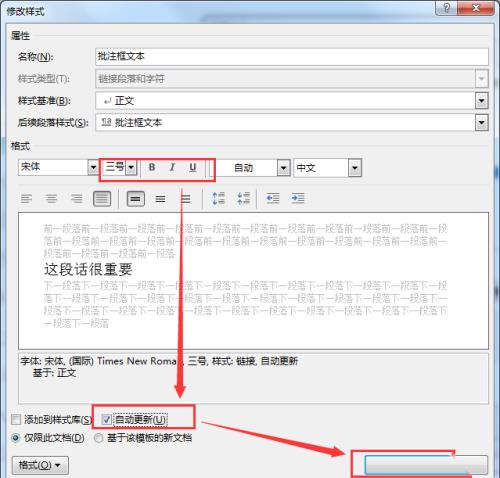Select 基于该模板的新文档 radio button

coord(98,438)
